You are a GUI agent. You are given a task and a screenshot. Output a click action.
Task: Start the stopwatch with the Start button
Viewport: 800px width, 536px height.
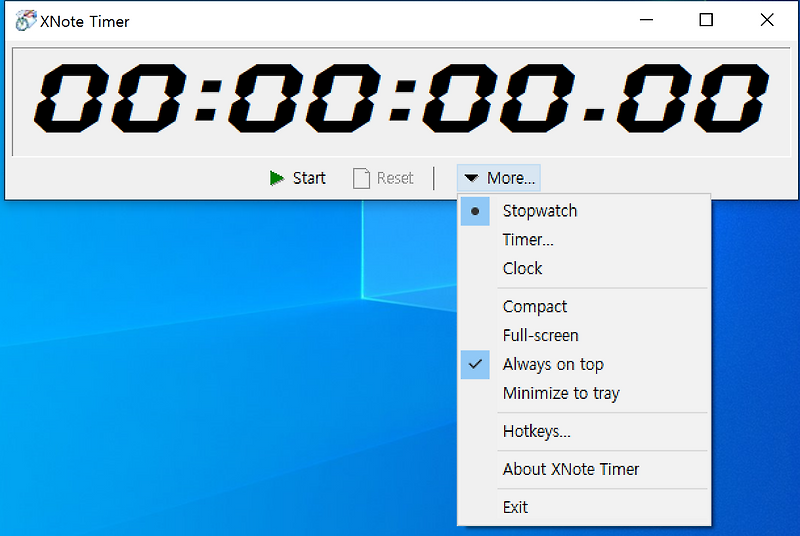pyautogui.click(x=297, y=178)
